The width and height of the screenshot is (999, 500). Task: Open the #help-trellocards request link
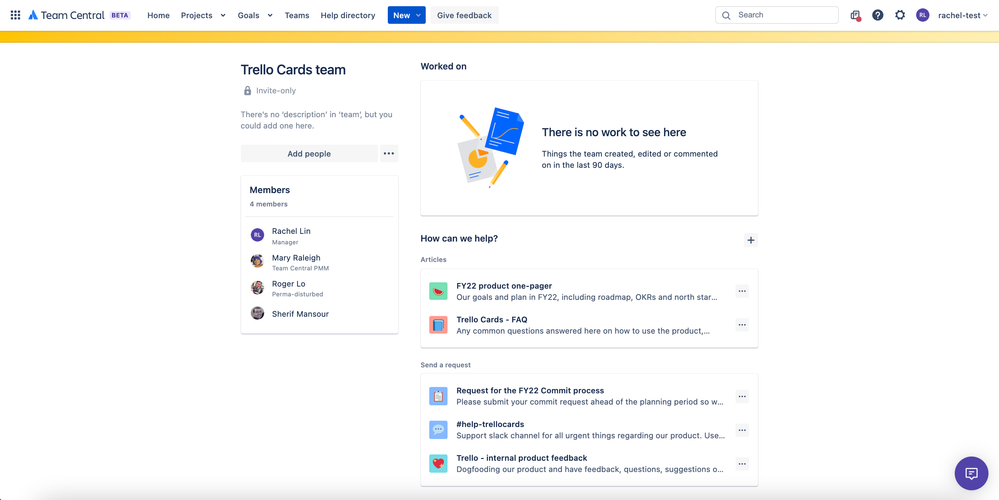point(491,424)
